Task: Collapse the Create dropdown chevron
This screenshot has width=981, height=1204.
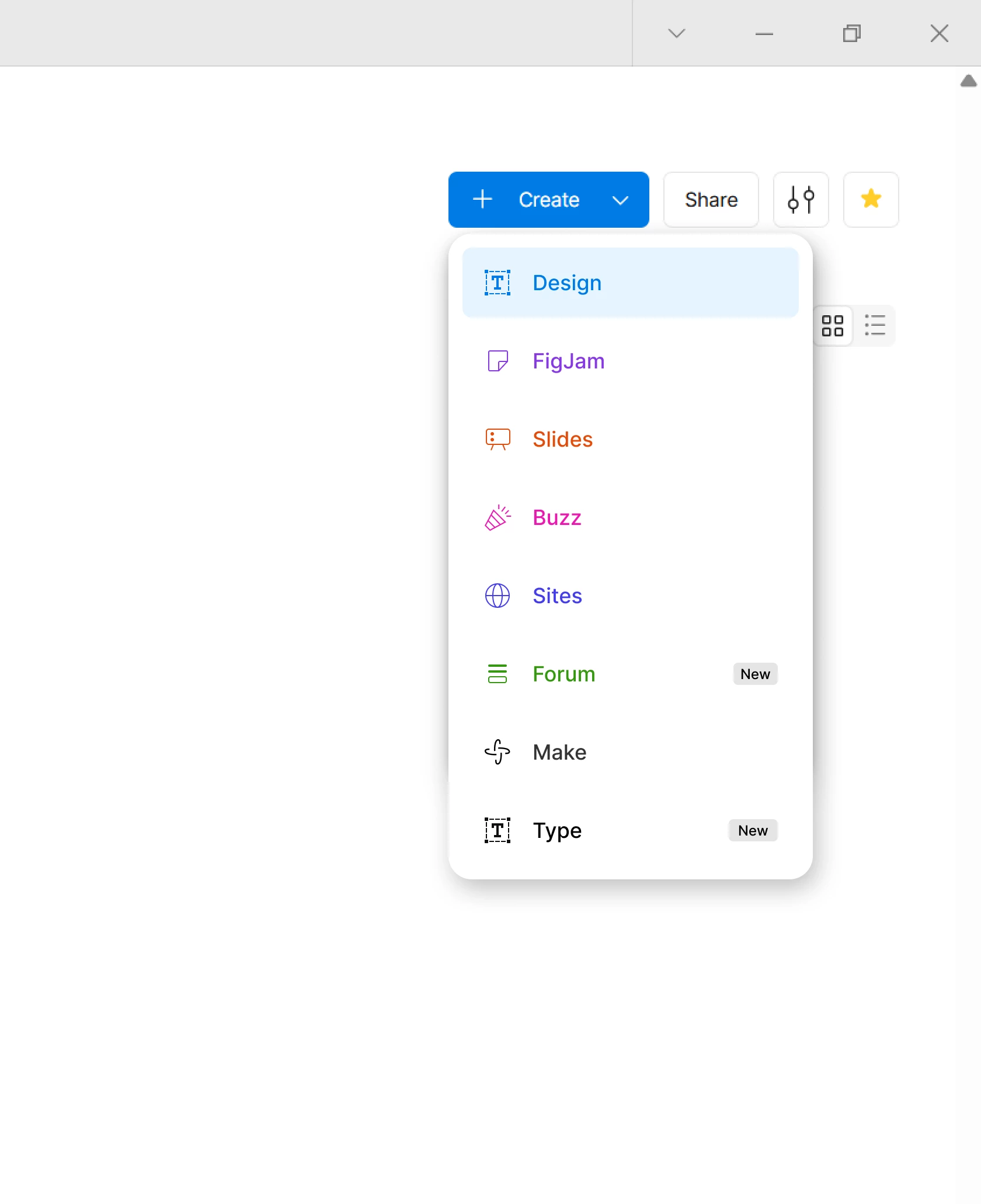Action: [x=620, y=200]
